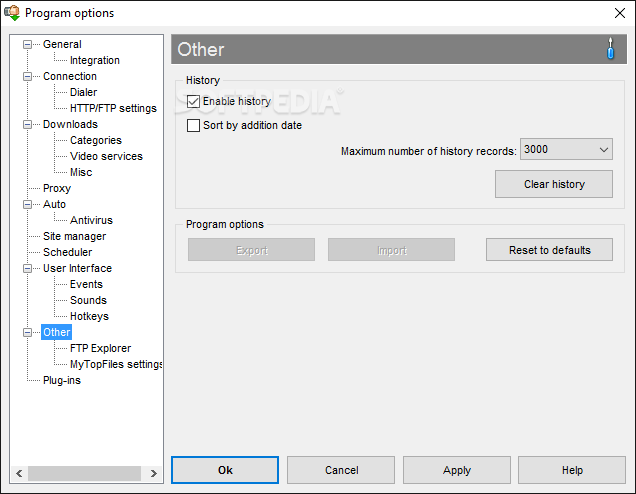This screenshot has width=636, height=494.
Task: Open Maximum number of history records dropdown
Action: pyautogui.click(x=566, y=149)
